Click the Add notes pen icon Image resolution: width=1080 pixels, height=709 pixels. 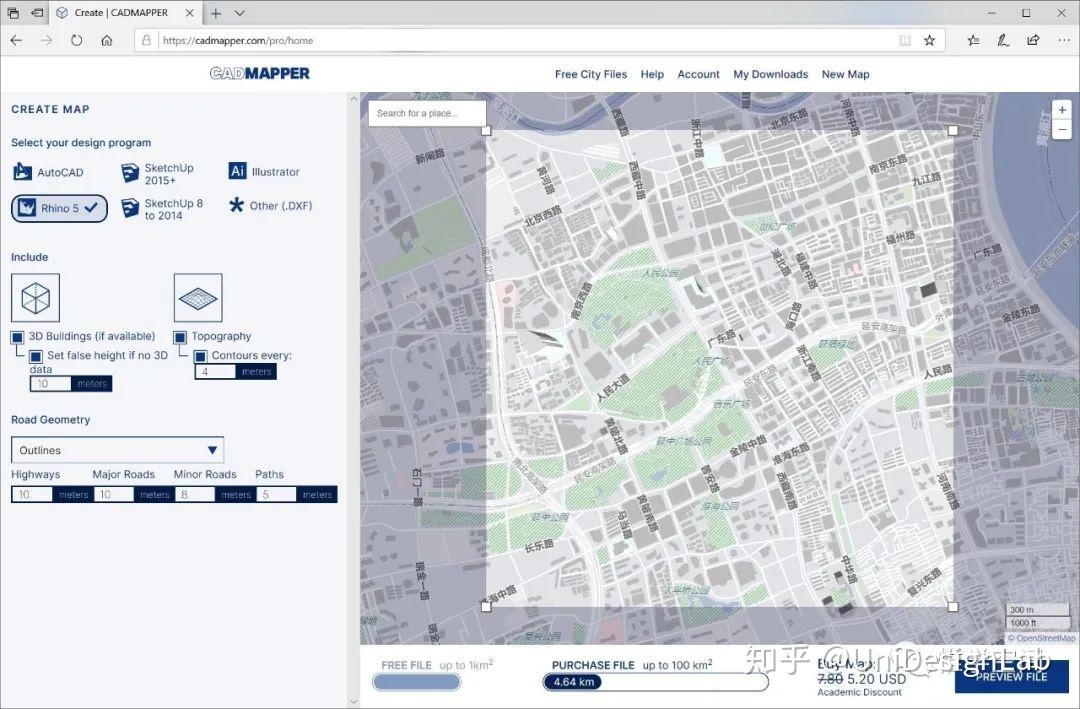(x=1003, y=41)
